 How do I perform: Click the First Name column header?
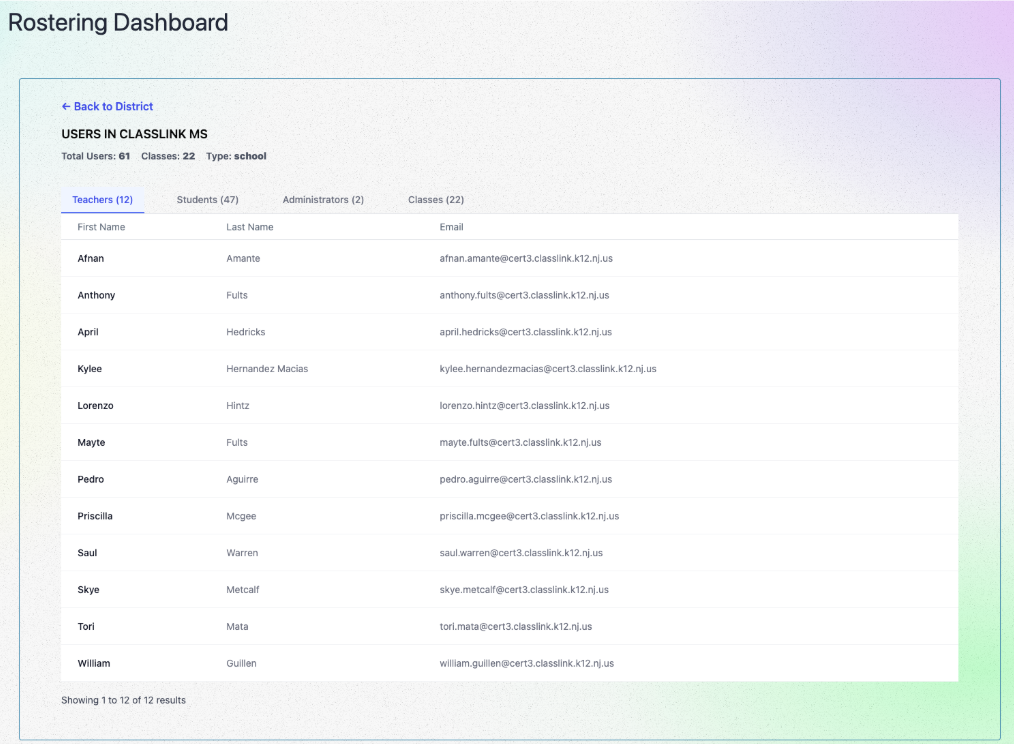pyautogui.click(x=101, y=227)
